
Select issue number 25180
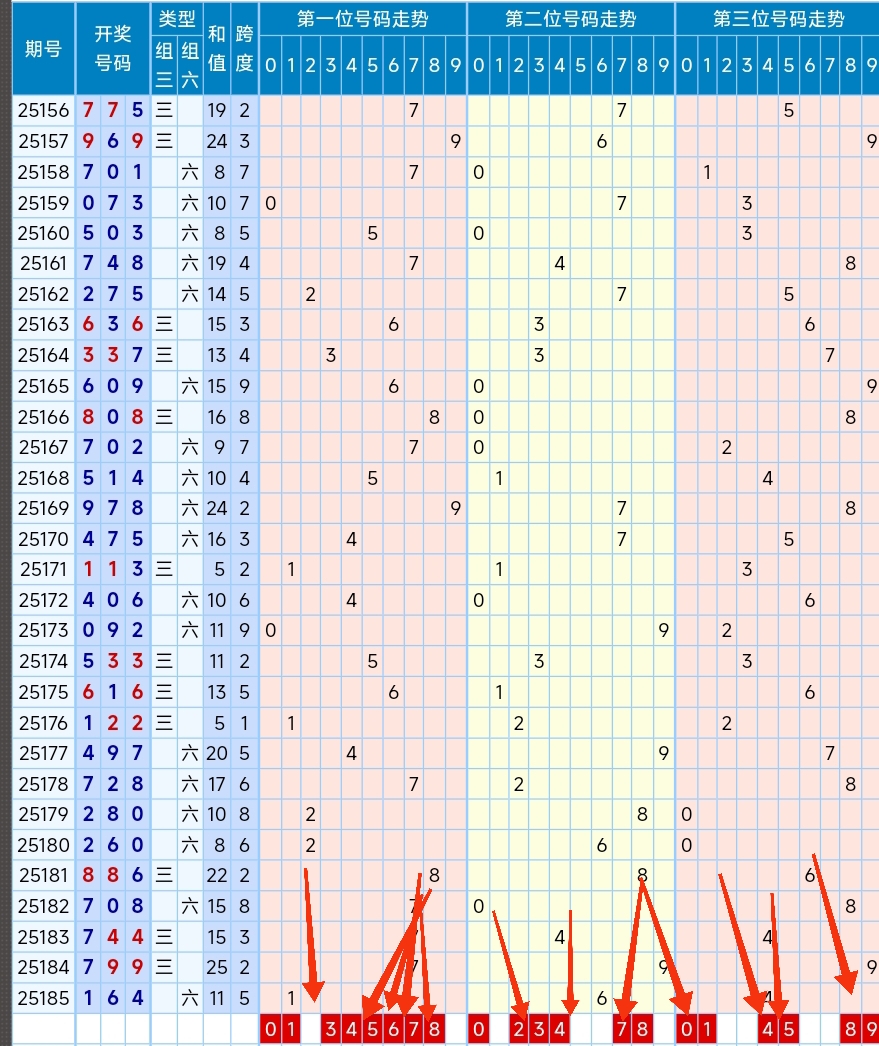pyautogui.click(x=43, y=845)
